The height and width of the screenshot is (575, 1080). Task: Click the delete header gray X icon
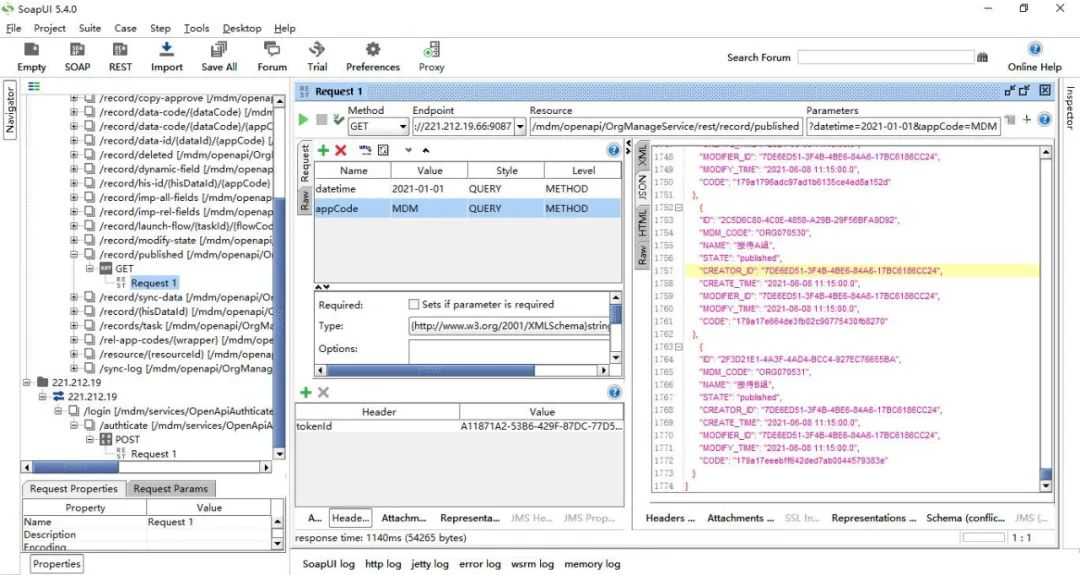click(323, 393)
